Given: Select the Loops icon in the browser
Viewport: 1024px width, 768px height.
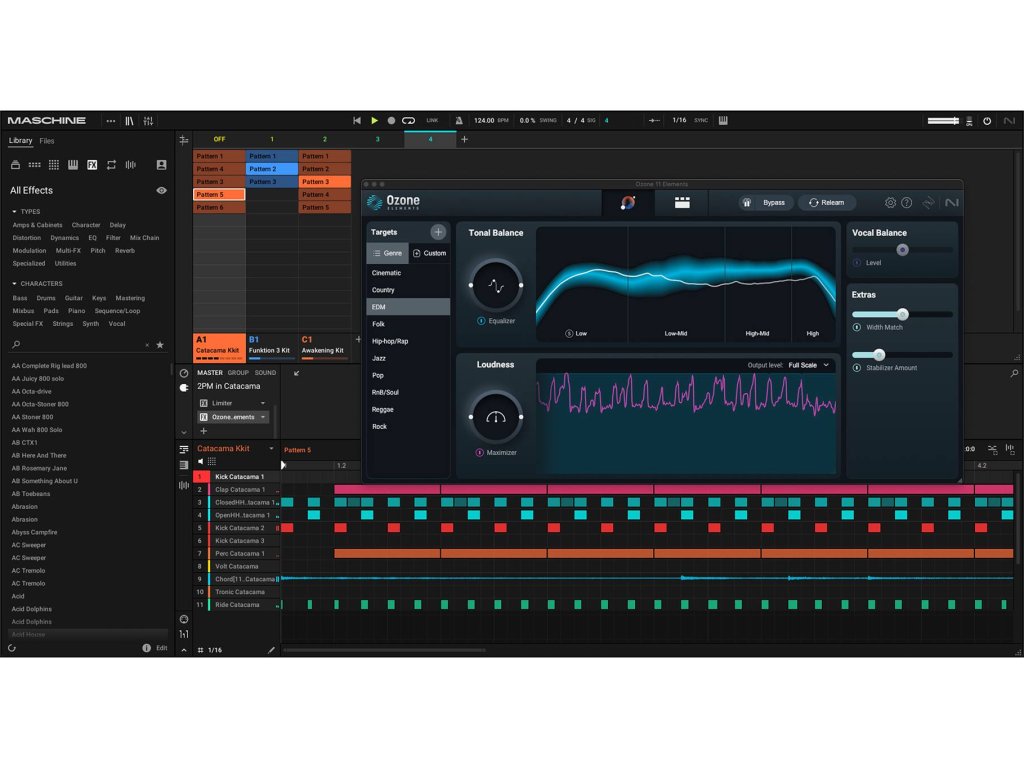Looking at the screenshot, I should 112,165.
